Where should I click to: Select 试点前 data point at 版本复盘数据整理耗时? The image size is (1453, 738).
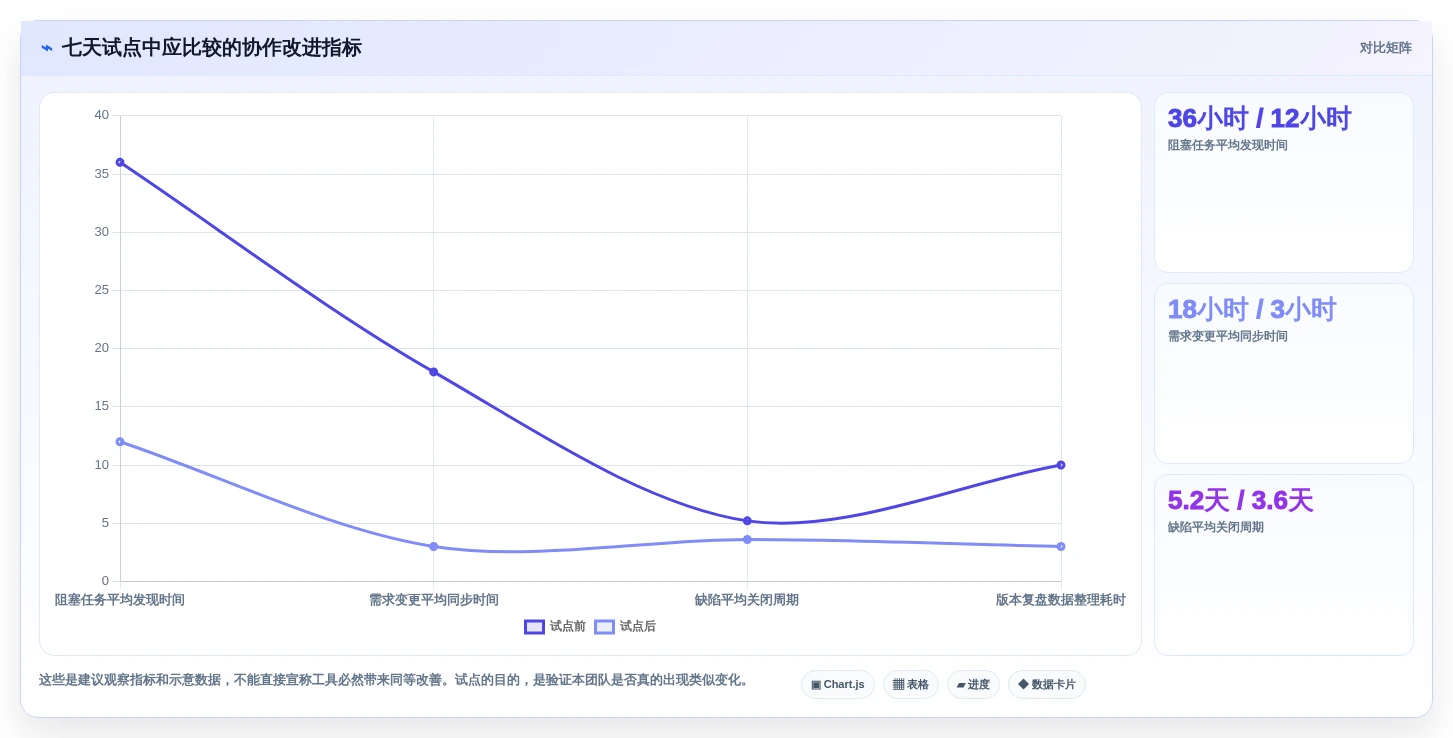1061,465
